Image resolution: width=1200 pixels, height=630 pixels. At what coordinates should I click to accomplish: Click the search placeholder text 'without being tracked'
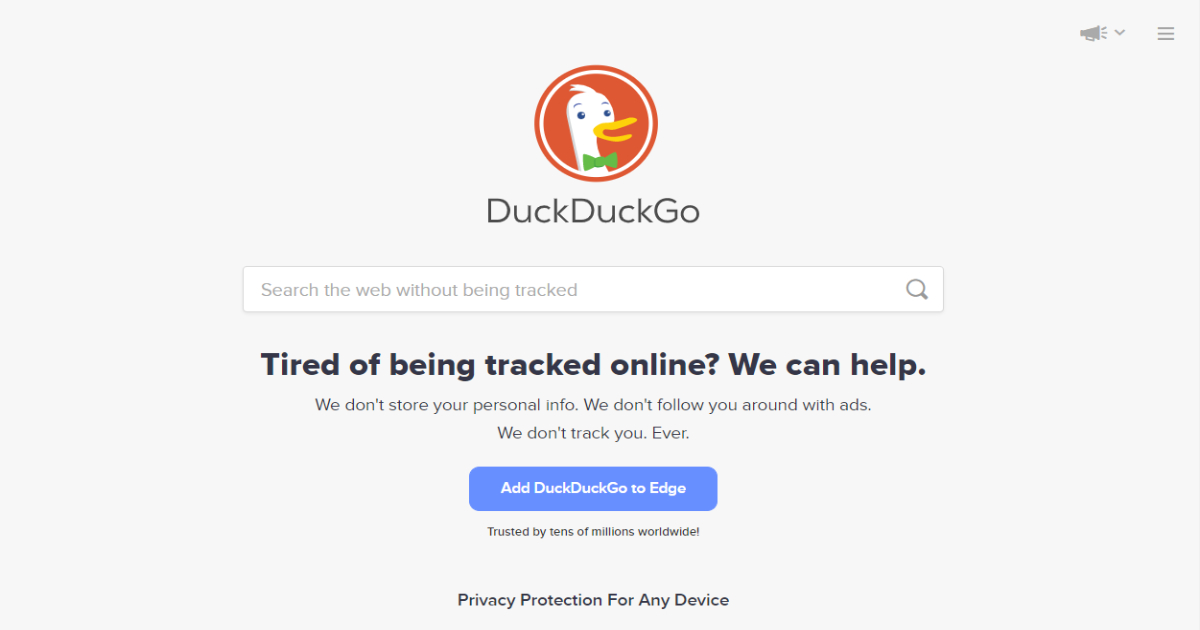487,290
